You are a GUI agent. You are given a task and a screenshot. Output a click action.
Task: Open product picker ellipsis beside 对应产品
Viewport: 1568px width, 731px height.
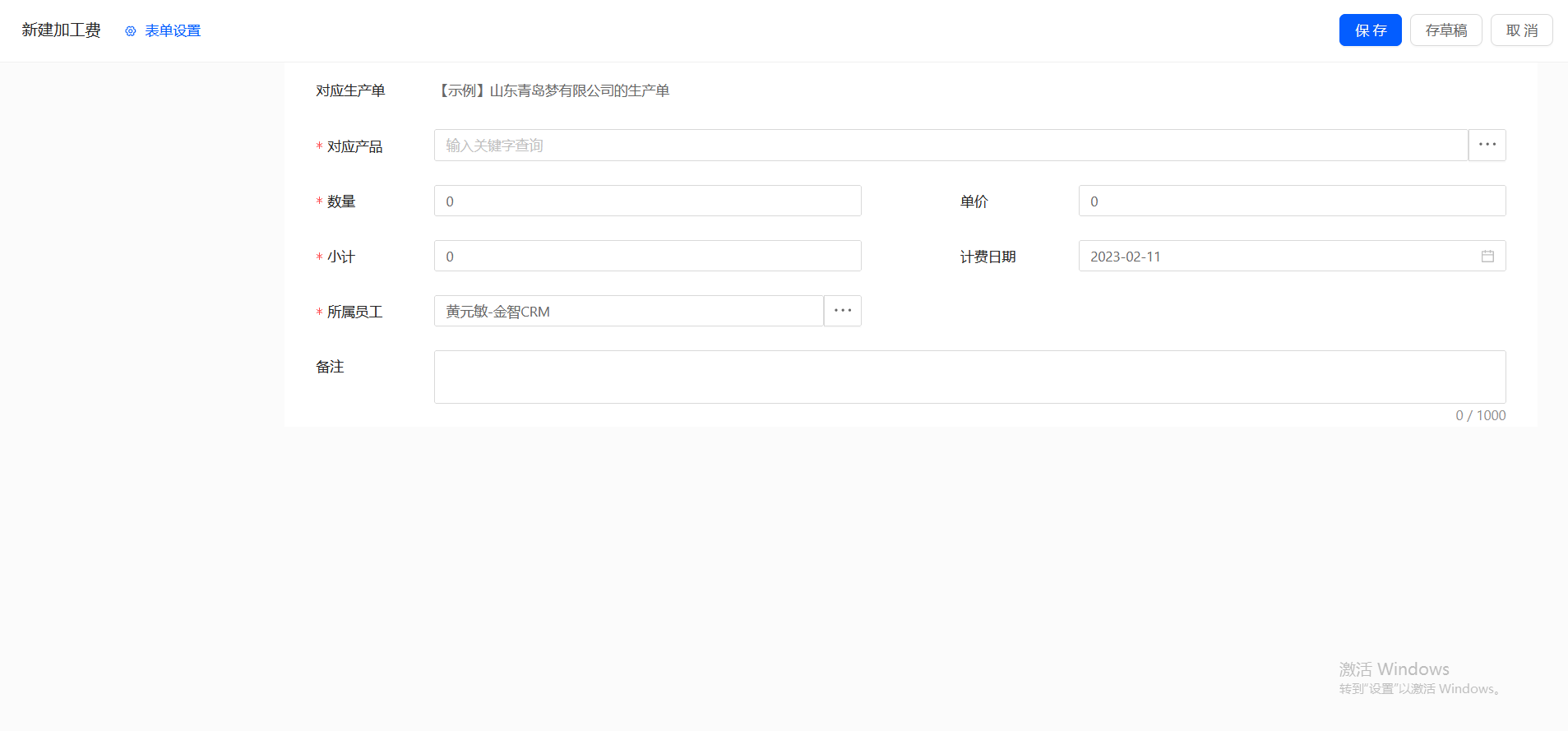(1487, 146)
